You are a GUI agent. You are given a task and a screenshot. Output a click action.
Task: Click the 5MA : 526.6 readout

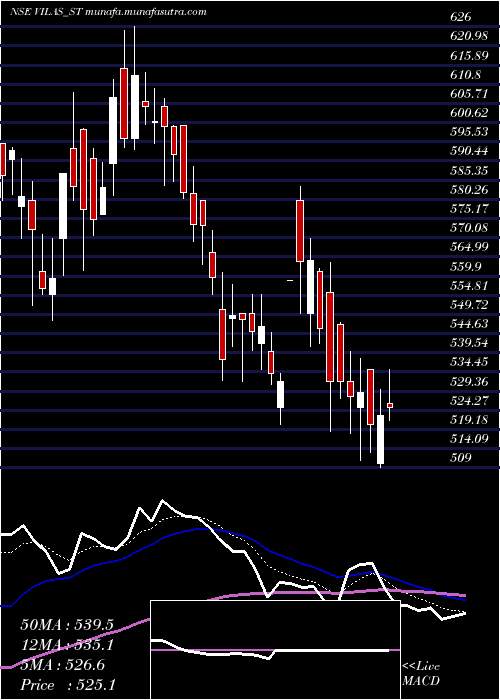click(x=62, y=665)
